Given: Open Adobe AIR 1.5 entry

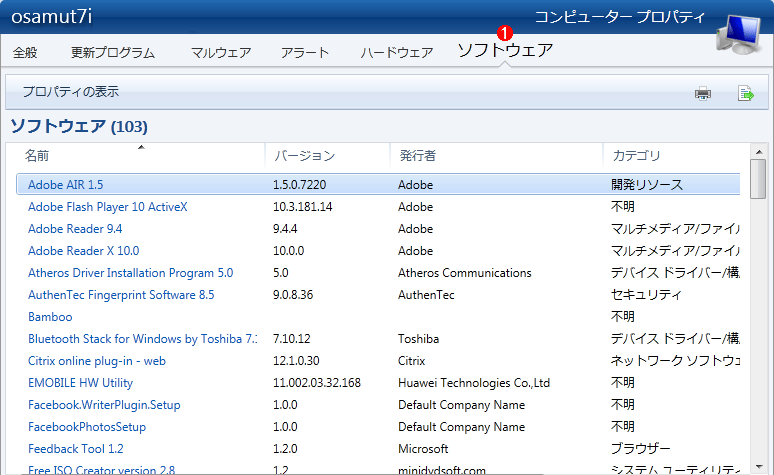Looking at the screenshot, I should coord(66,185).
